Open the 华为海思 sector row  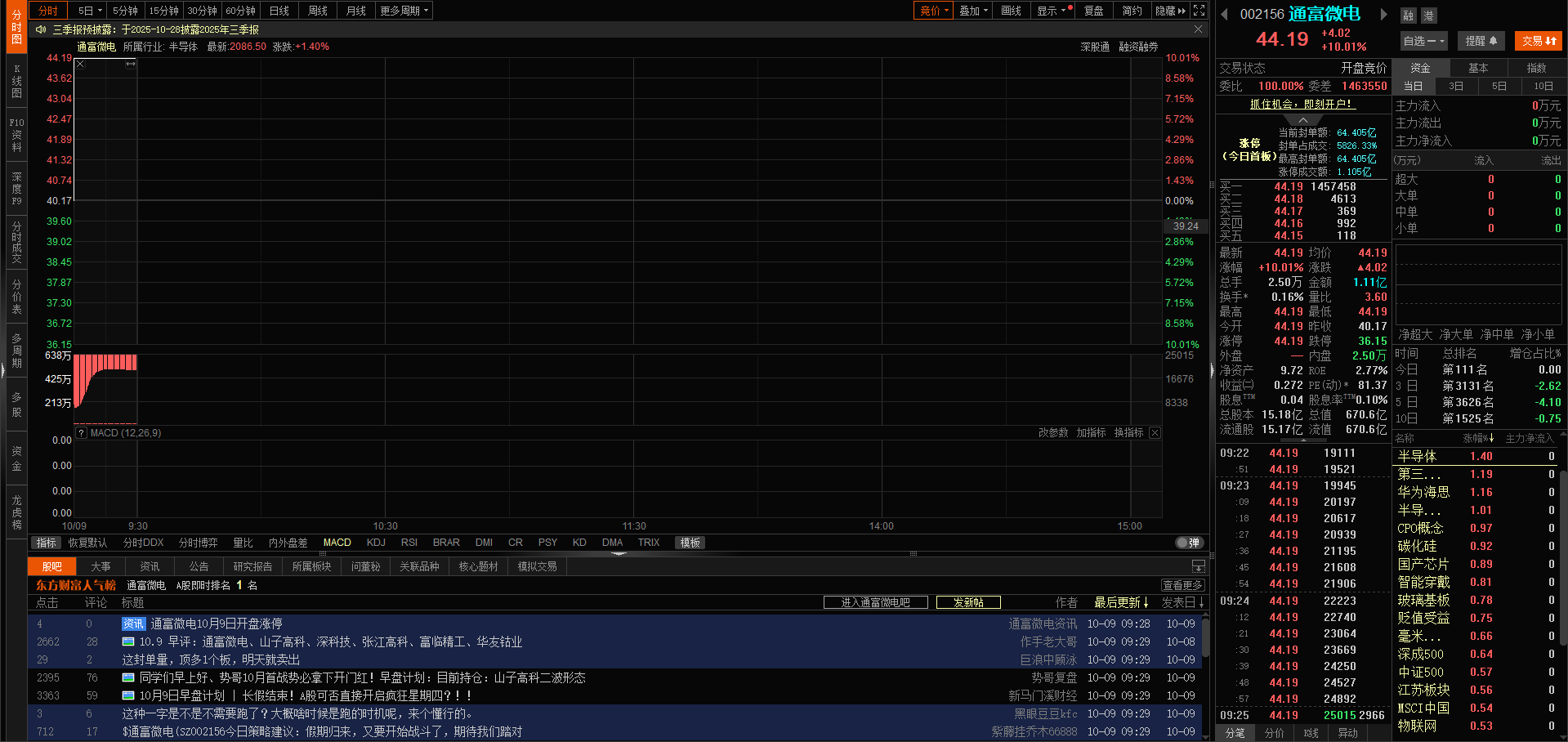[1476, 492]
